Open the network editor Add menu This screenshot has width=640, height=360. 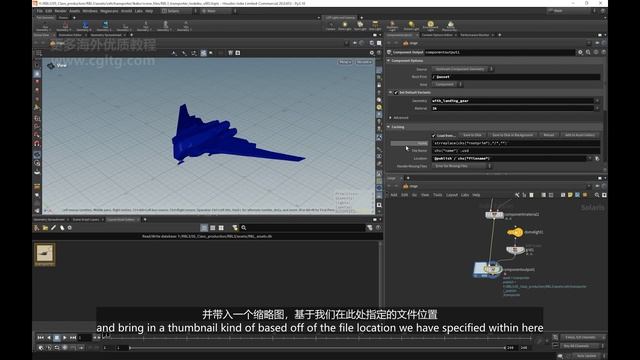click(x=394, y=195)
